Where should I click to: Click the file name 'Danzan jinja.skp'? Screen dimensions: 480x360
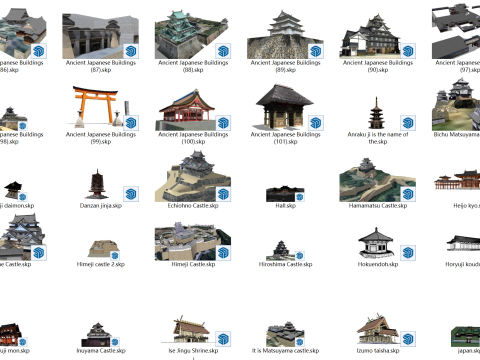(101, 206)
